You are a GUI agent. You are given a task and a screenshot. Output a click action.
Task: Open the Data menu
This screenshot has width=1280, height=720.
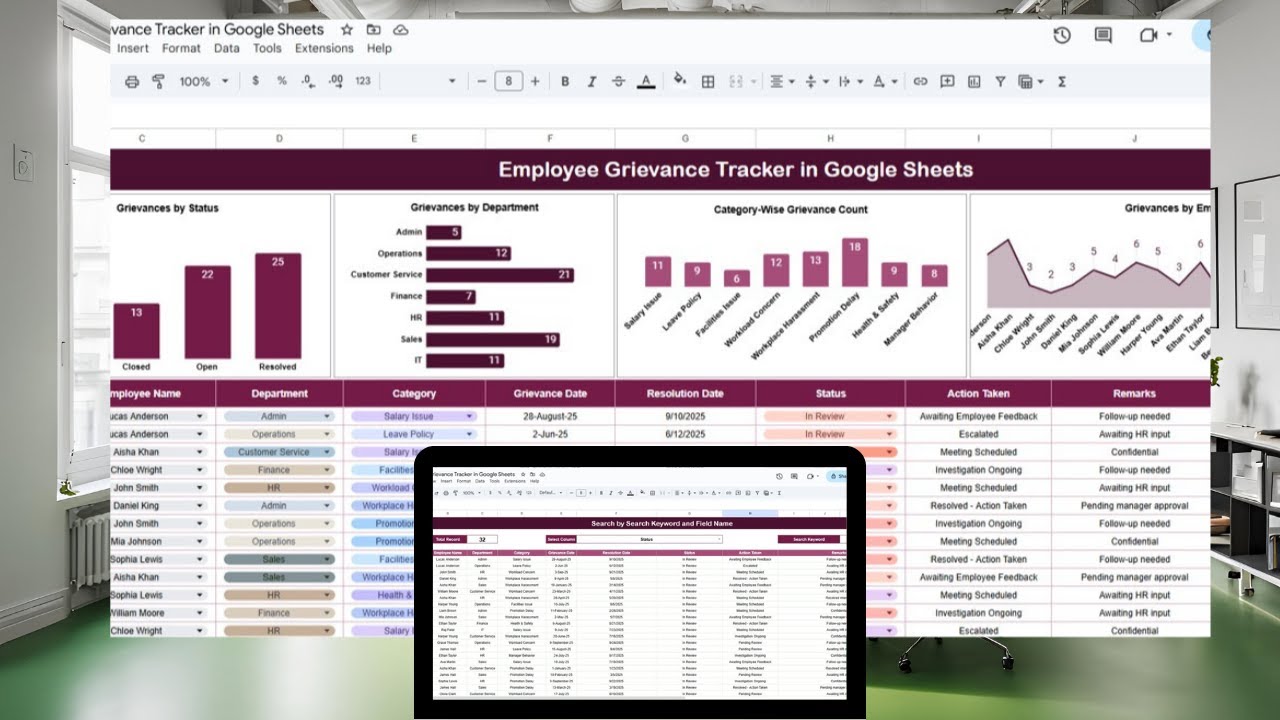pyautogui.click(x=227, y=48)
